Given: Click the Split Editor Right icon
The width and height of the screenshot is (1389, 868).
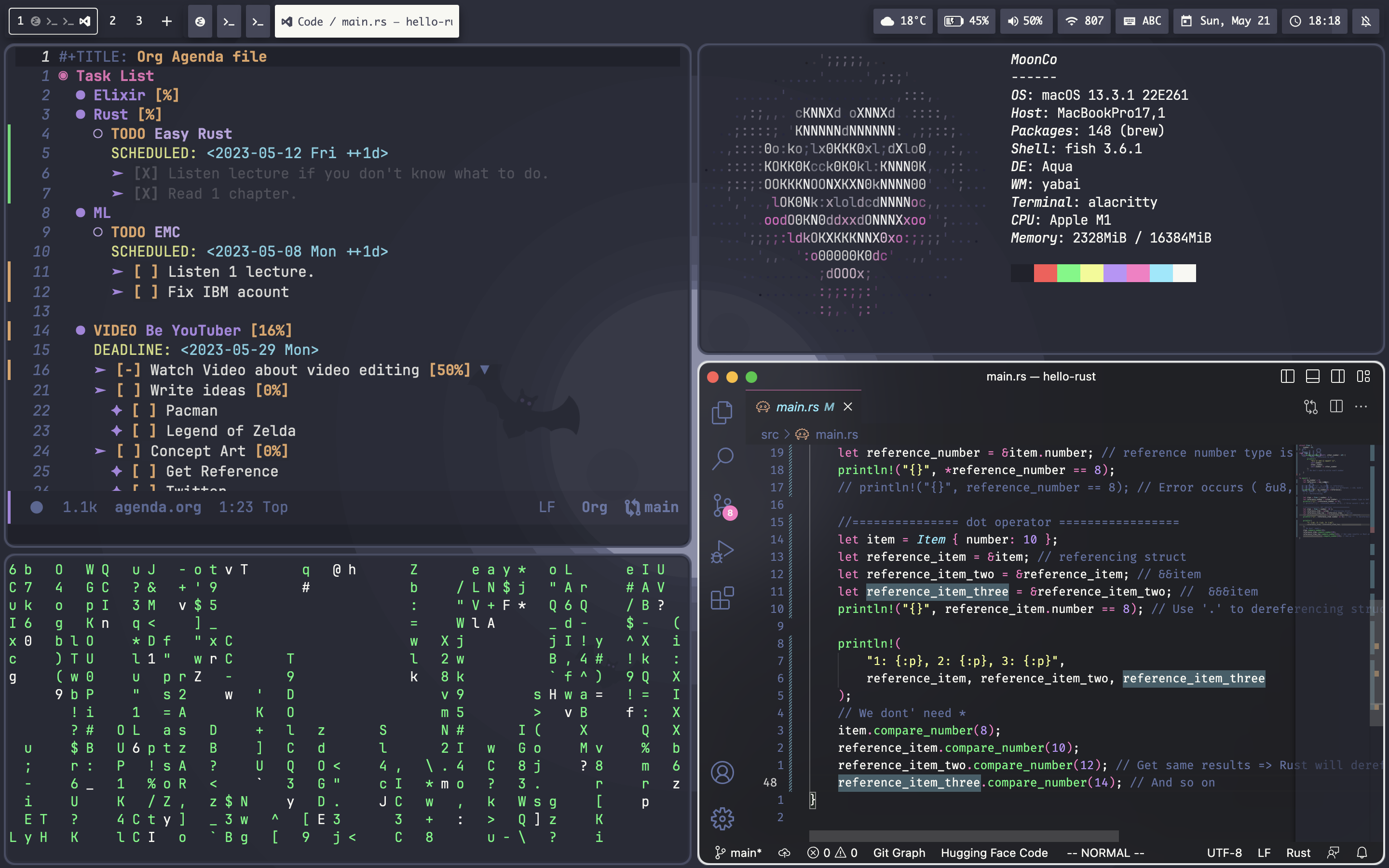Looking at the screenshot, I should [1335, 407].
